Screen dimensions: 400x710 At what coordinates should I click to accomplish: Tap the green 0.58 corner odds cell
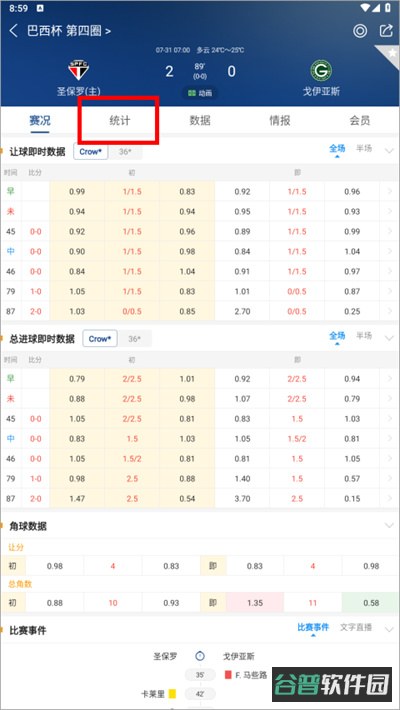371,603
